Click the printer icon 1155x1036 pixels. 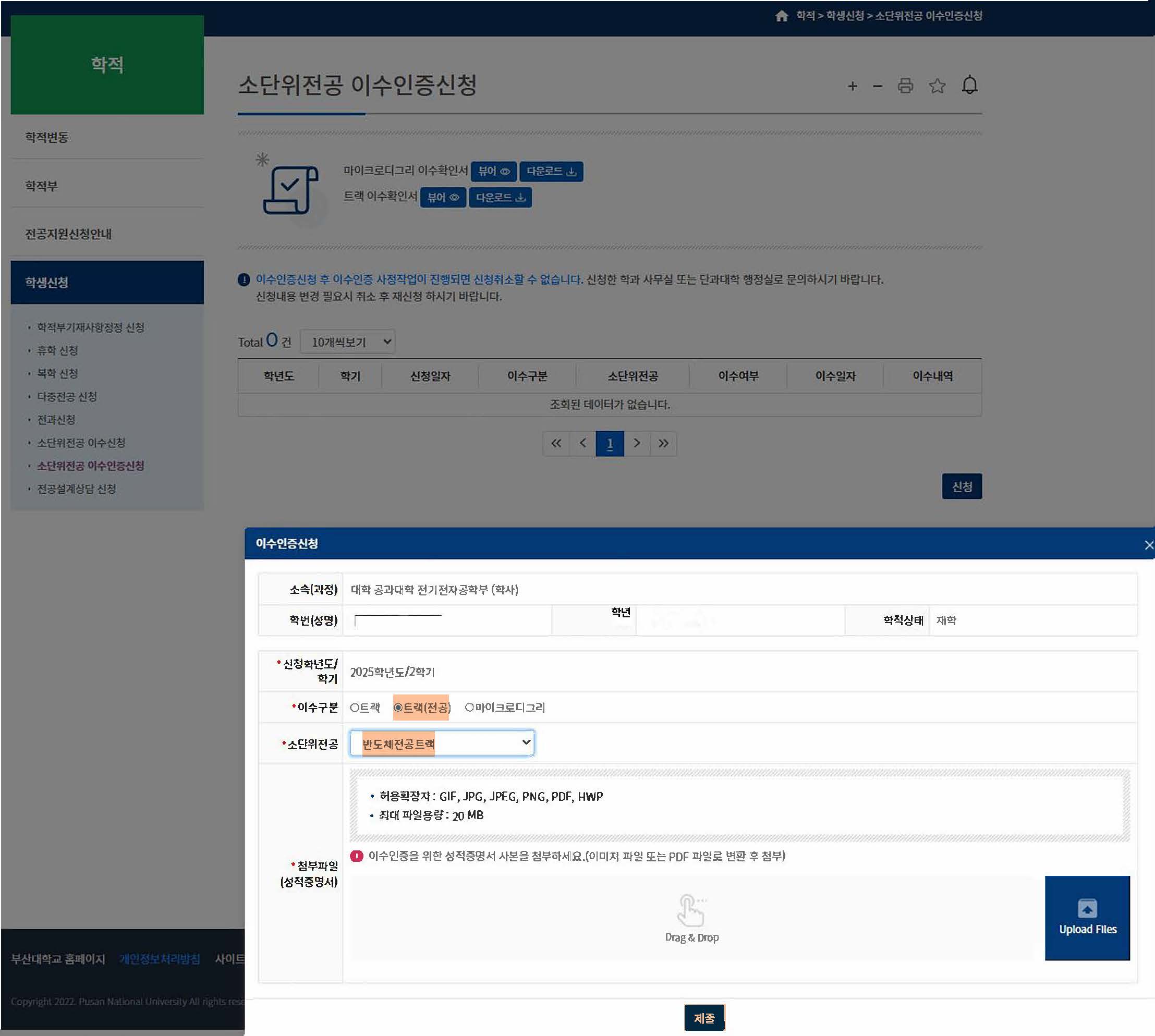[905, 86]
